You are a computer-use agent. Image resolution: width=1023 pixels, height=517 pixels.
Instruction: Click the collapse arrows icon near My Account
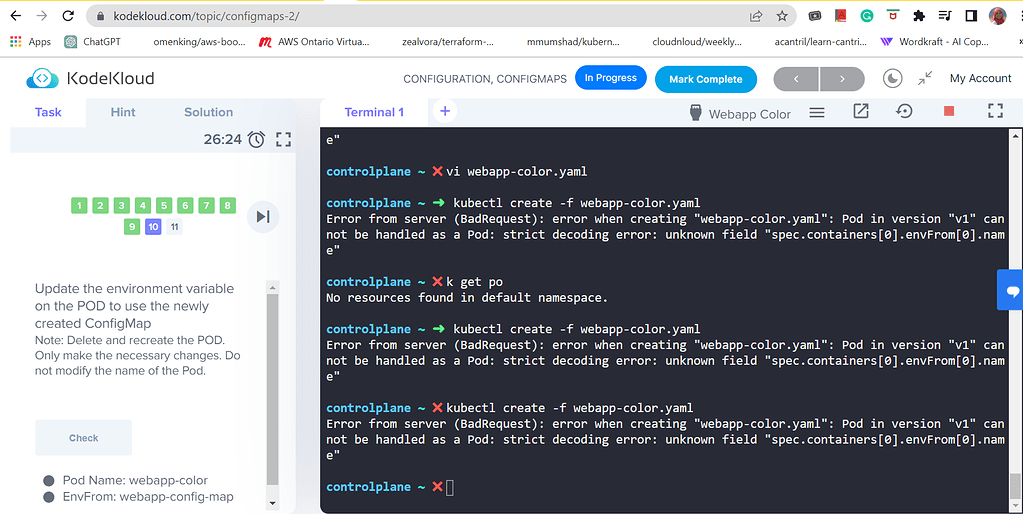pyautogui.click(x=925, y=78)
